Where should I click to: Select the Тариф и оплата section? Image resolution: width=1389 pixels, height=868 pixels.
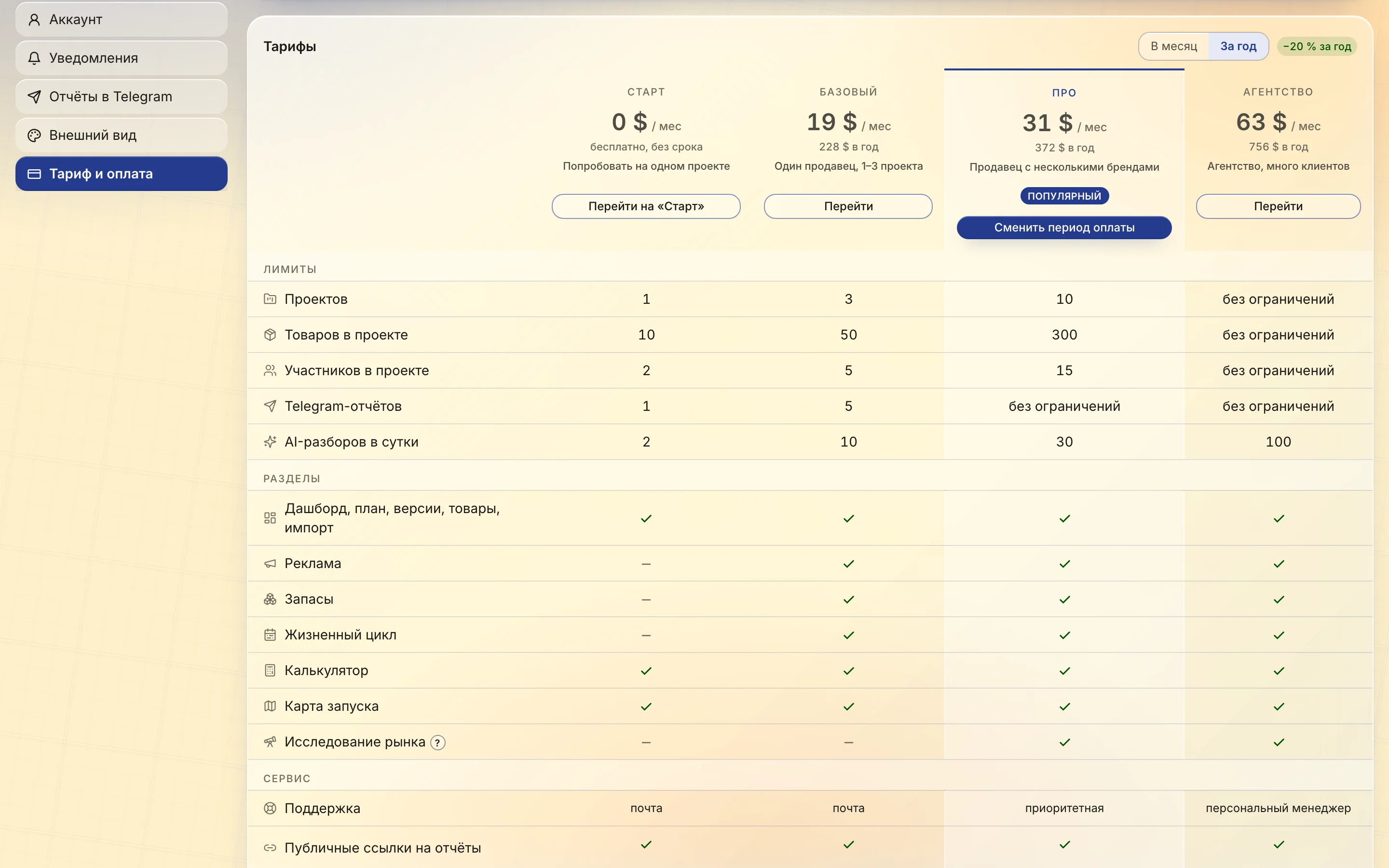tap(121, 174)
